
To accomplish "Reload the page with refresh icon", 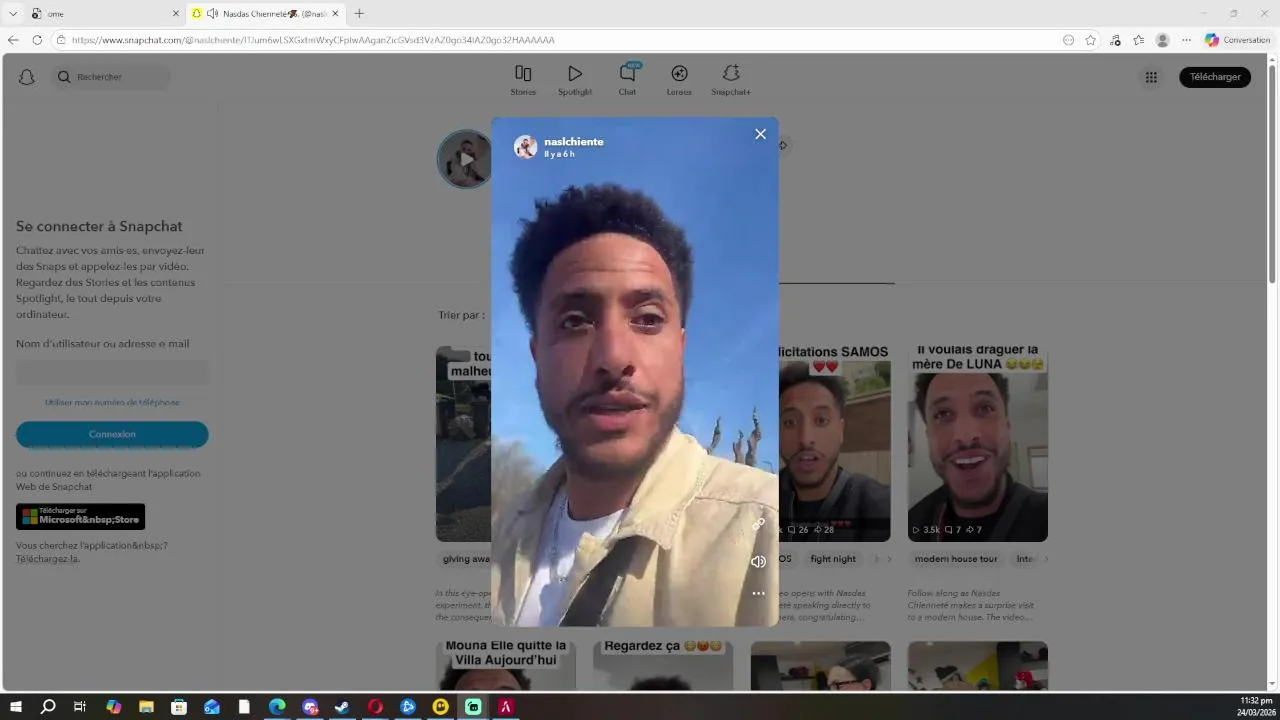I will pos(37,40).
